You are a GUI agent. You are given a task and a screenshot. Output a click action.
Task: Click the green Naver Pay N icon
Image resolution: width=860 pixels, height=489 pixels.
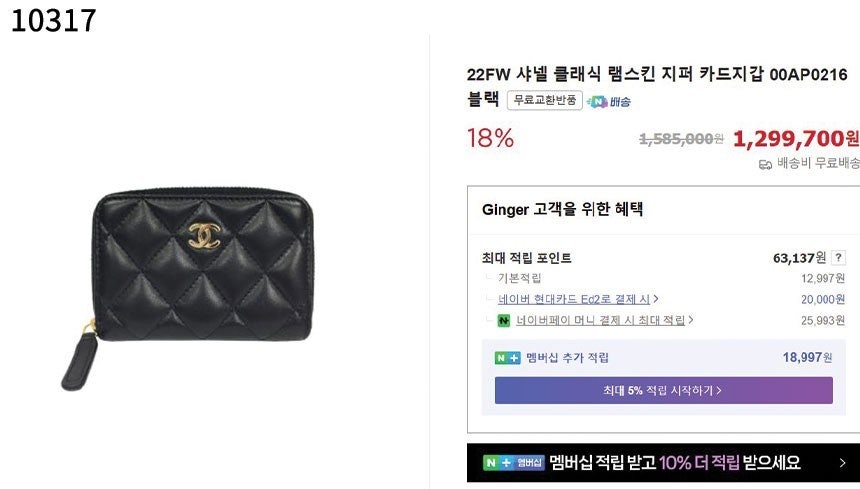[504, 320]
